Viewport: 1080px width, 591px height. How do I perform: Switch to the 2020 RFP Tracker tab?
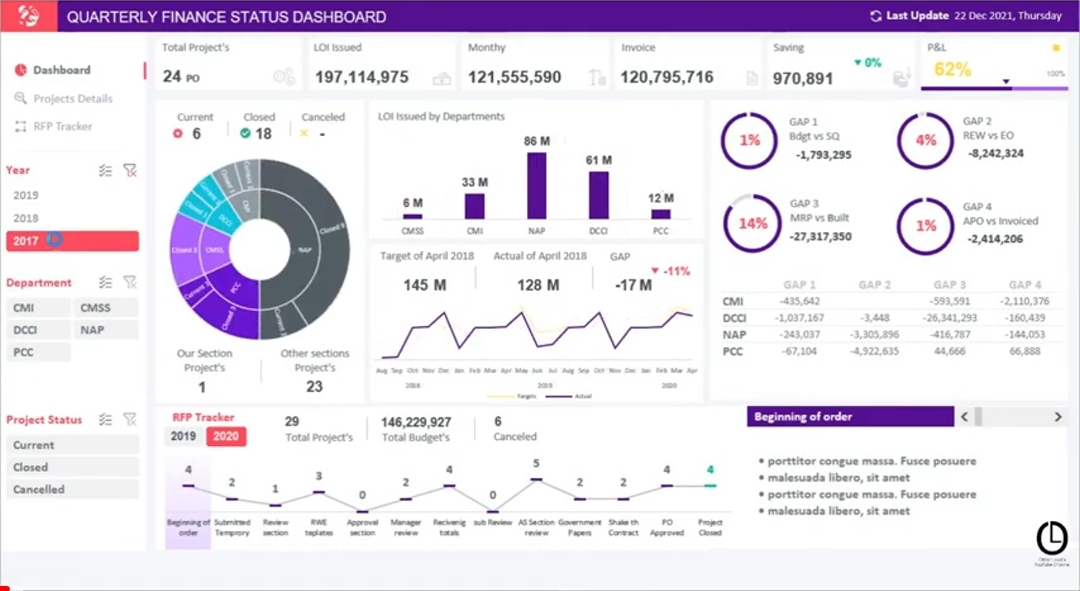227,437
